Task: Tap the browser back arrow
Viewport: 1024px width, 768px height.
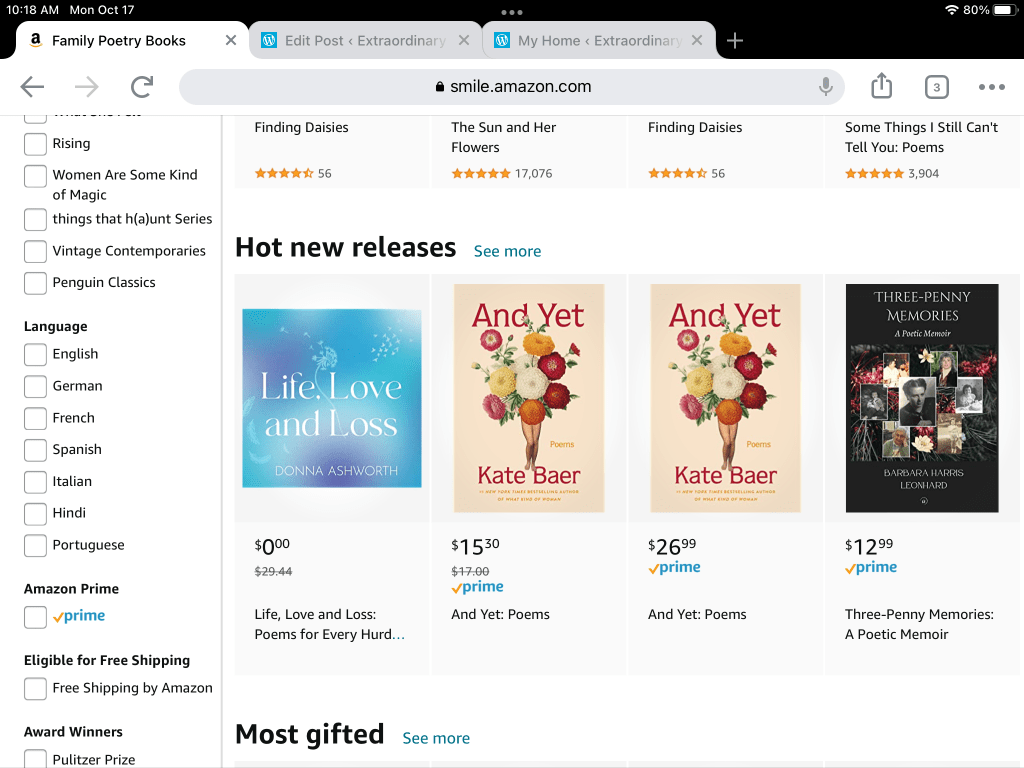Action: pos(32,87)
